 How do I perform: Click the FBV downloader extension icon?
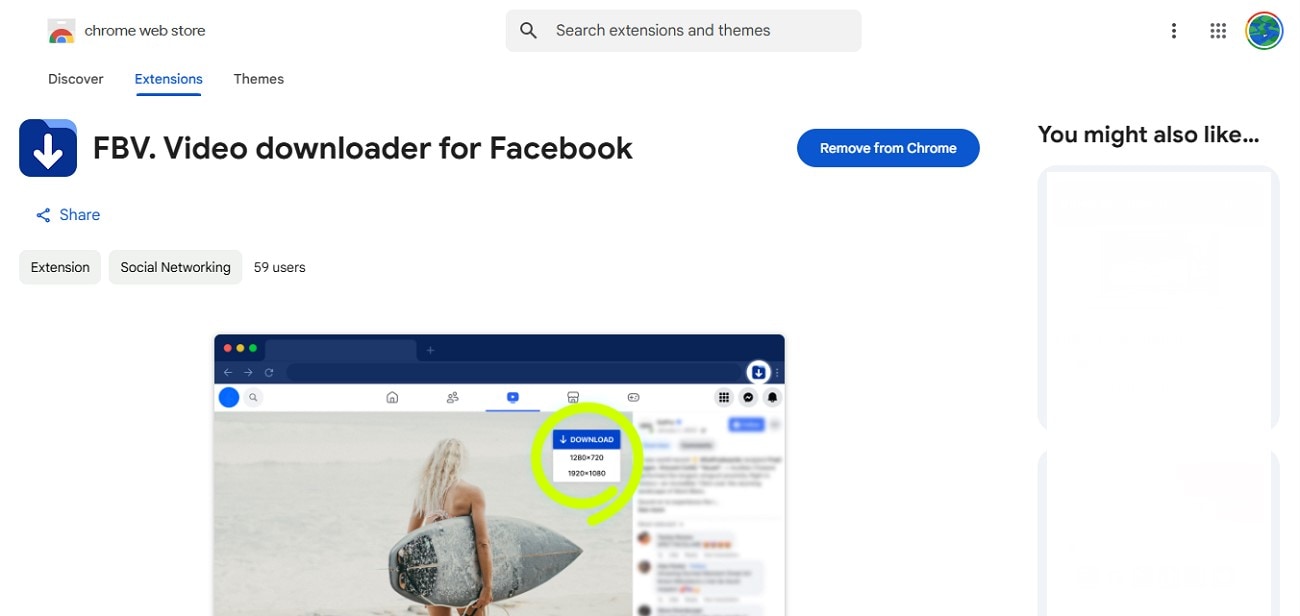coord(48,148)
